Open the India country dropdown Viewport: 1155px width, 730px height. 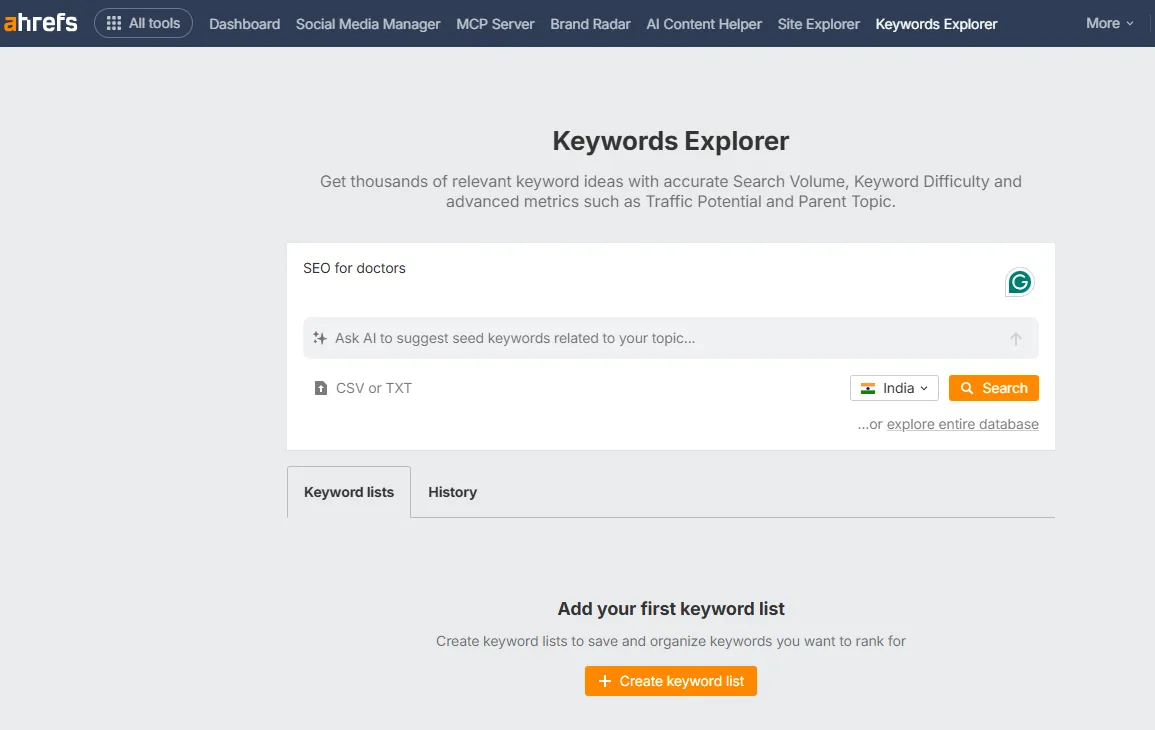(894, 388)
